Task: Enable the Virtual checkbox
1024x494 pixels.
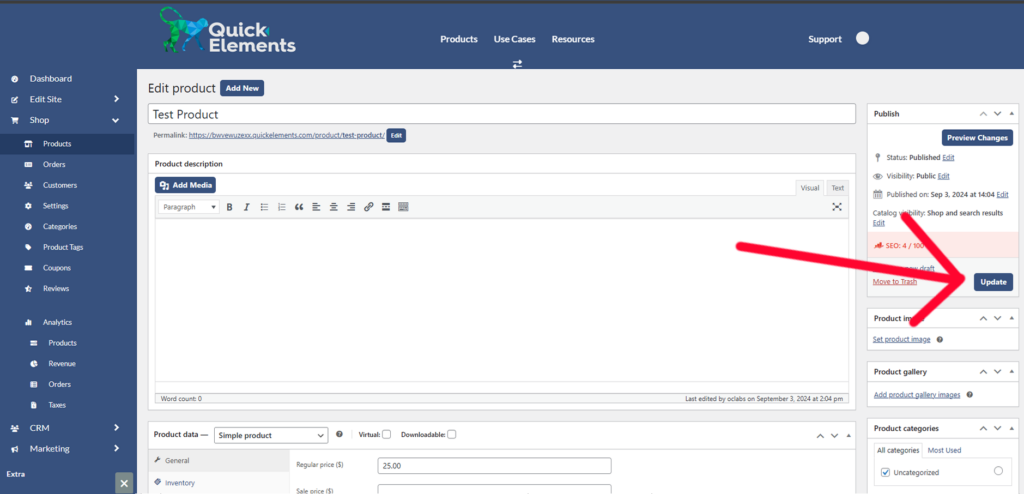Action: click(x=387, y=435)
